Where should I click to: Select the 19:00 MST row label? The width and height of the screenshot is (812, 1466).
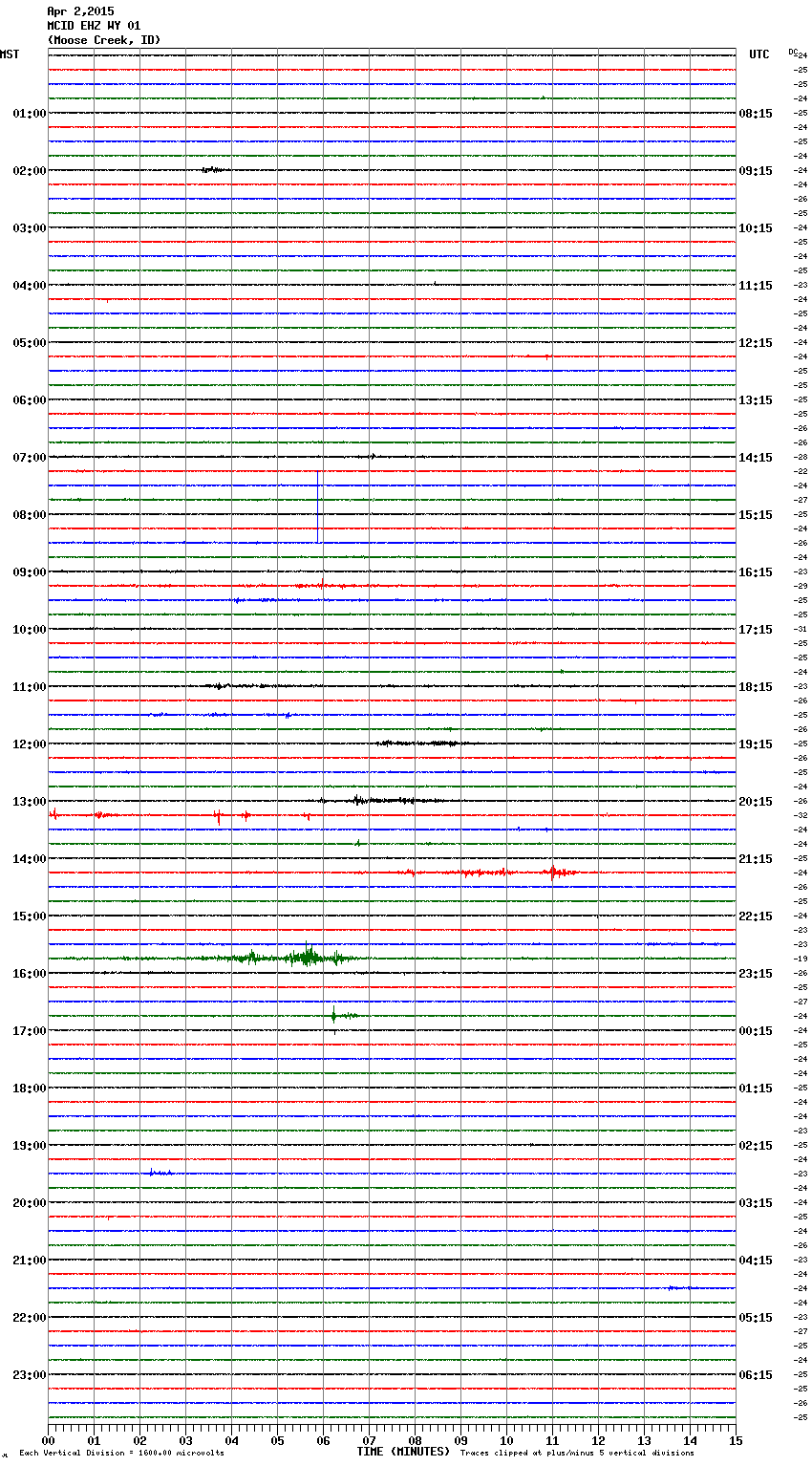[x=30, y=1146]
